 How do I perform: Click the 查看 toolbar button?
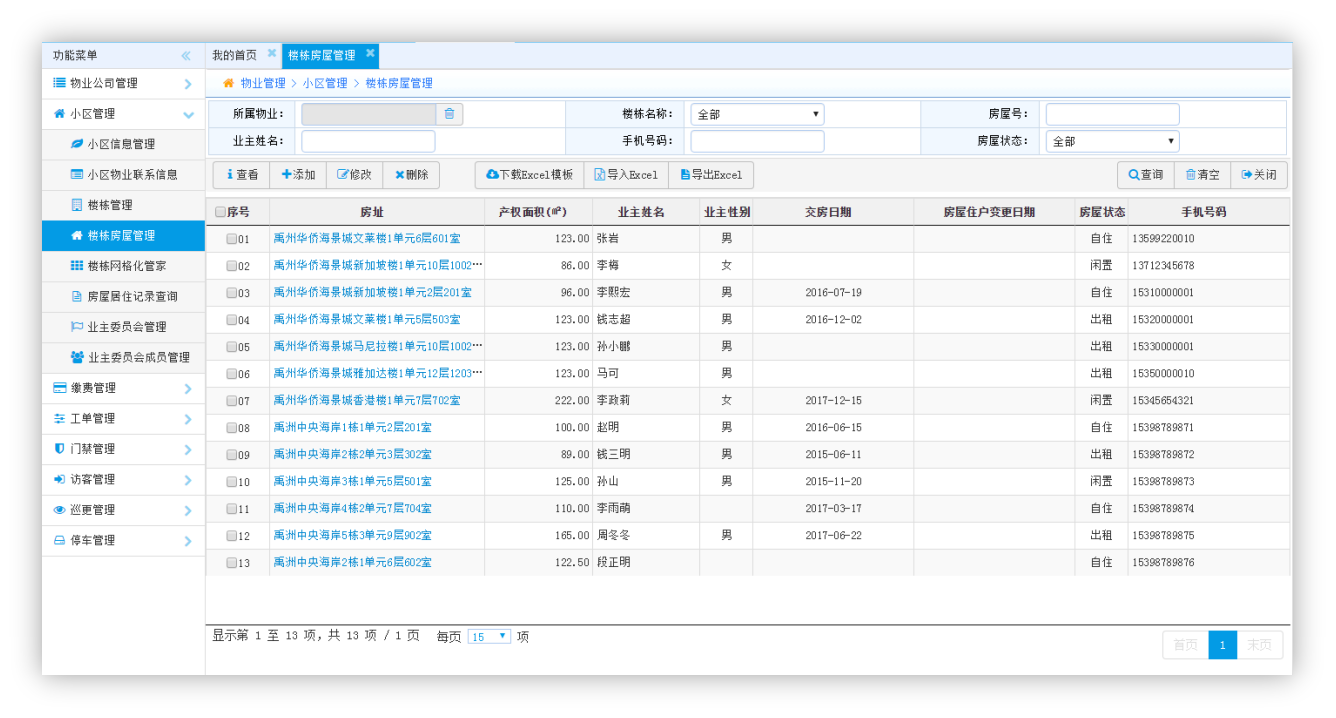pos(241,175)
